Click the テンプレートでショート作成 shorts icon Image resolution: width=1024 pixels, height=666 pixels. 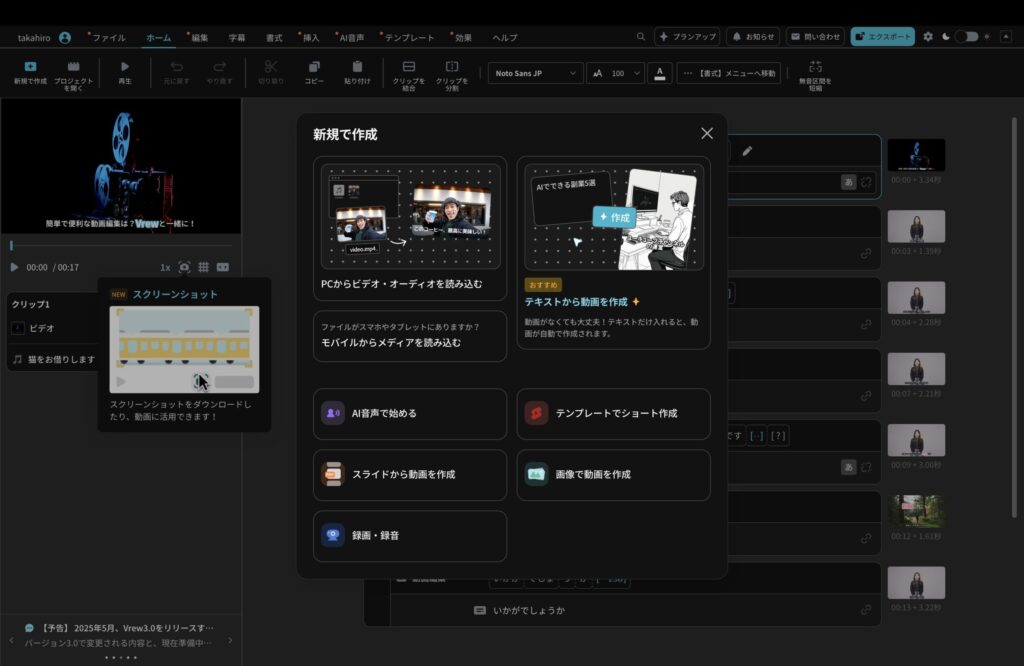click(536, 413)
